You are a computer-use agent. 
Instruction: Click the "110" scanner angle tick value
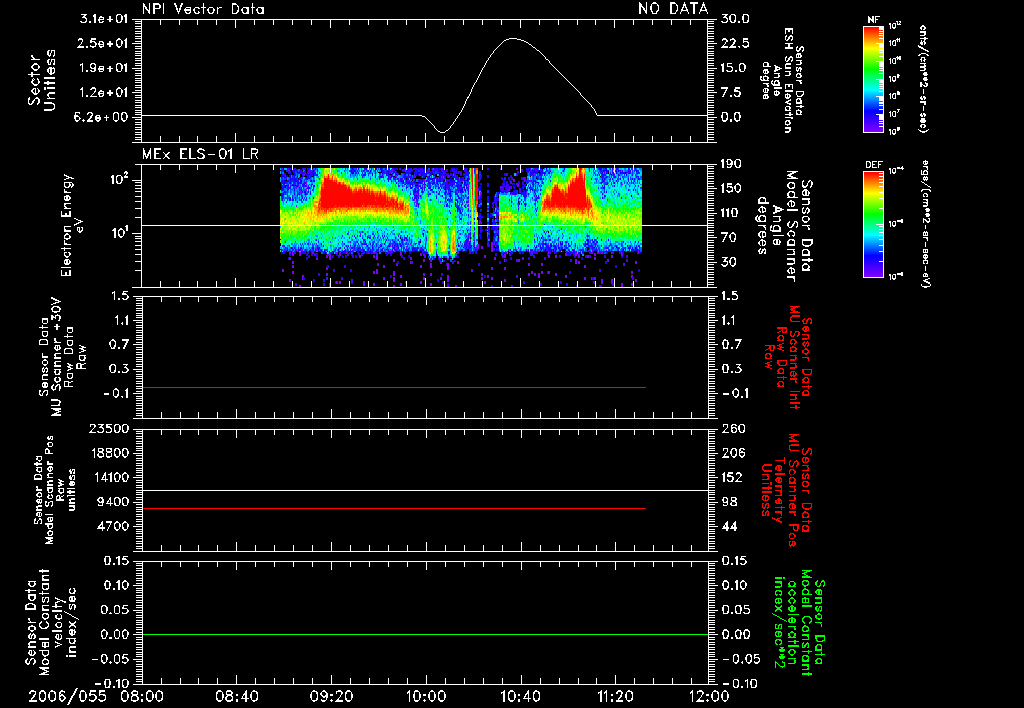tap(731, 213)
